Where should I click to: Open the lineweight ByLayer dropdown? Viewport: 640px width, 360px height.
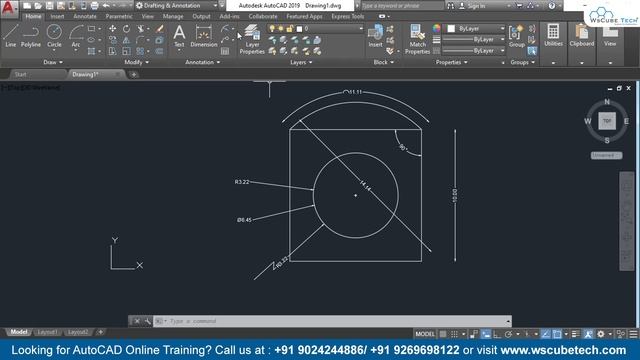click(x=474, y=40)
